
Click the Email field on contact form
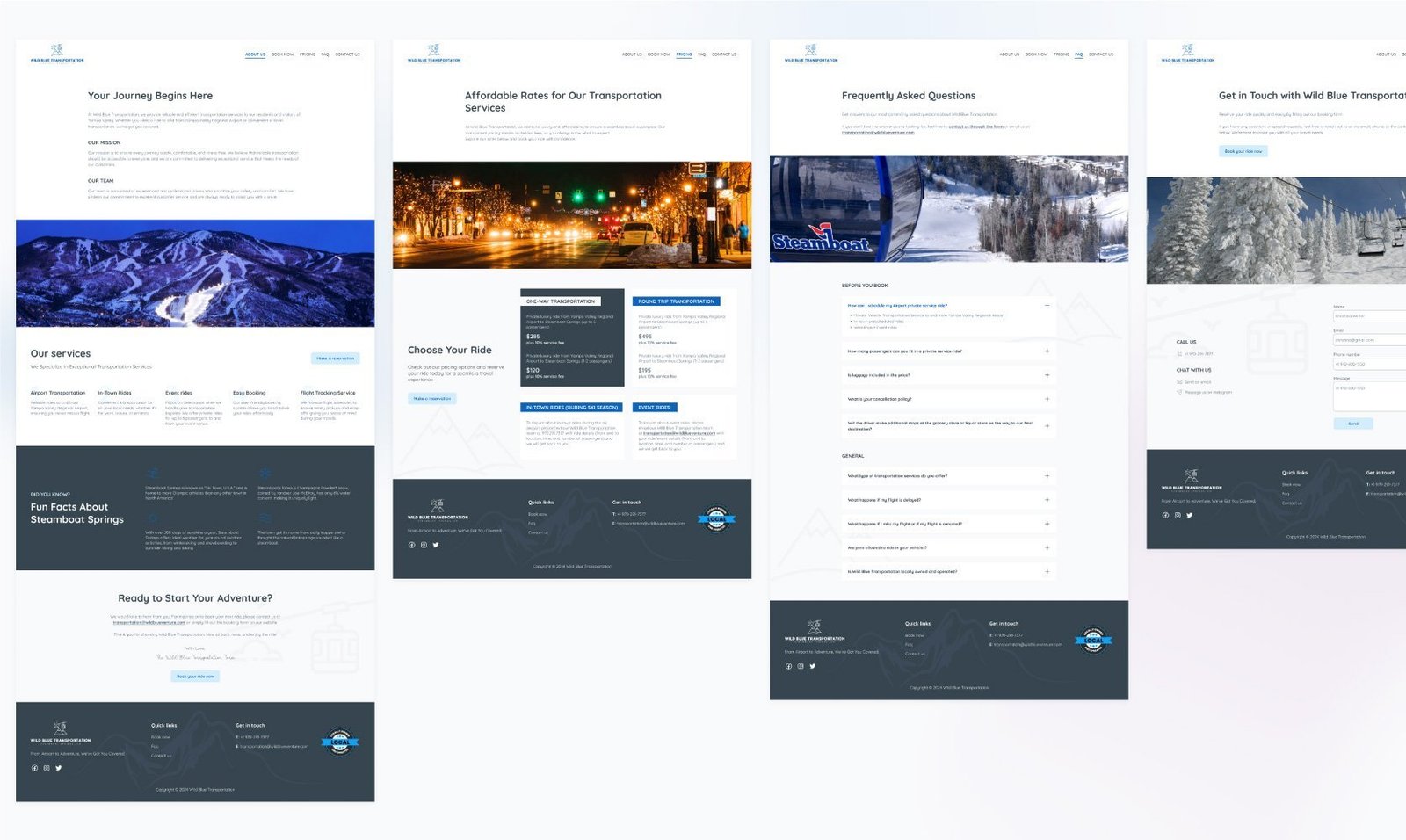1369,340
